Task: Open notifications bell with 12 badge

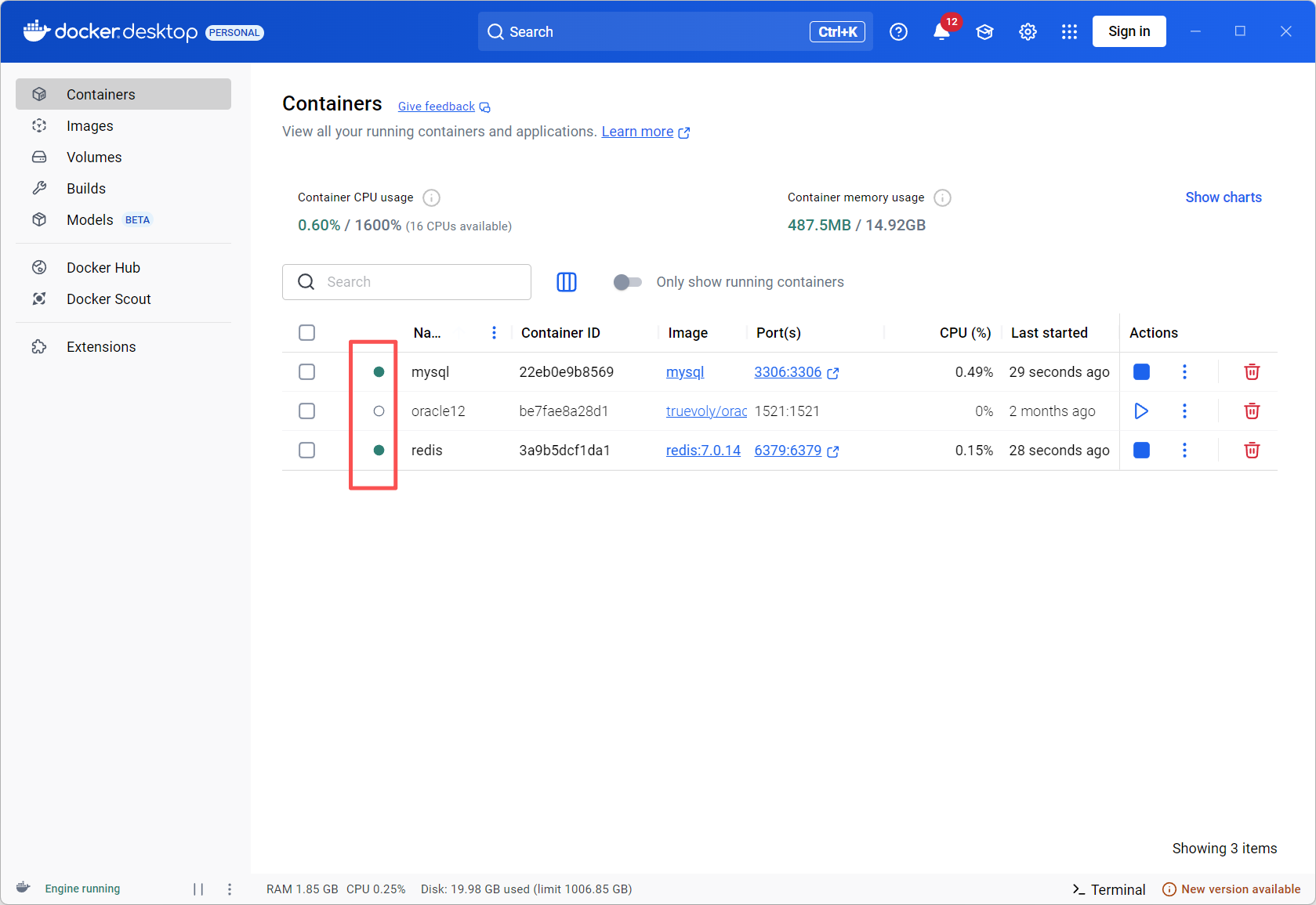Action: [x=943, y=31]
